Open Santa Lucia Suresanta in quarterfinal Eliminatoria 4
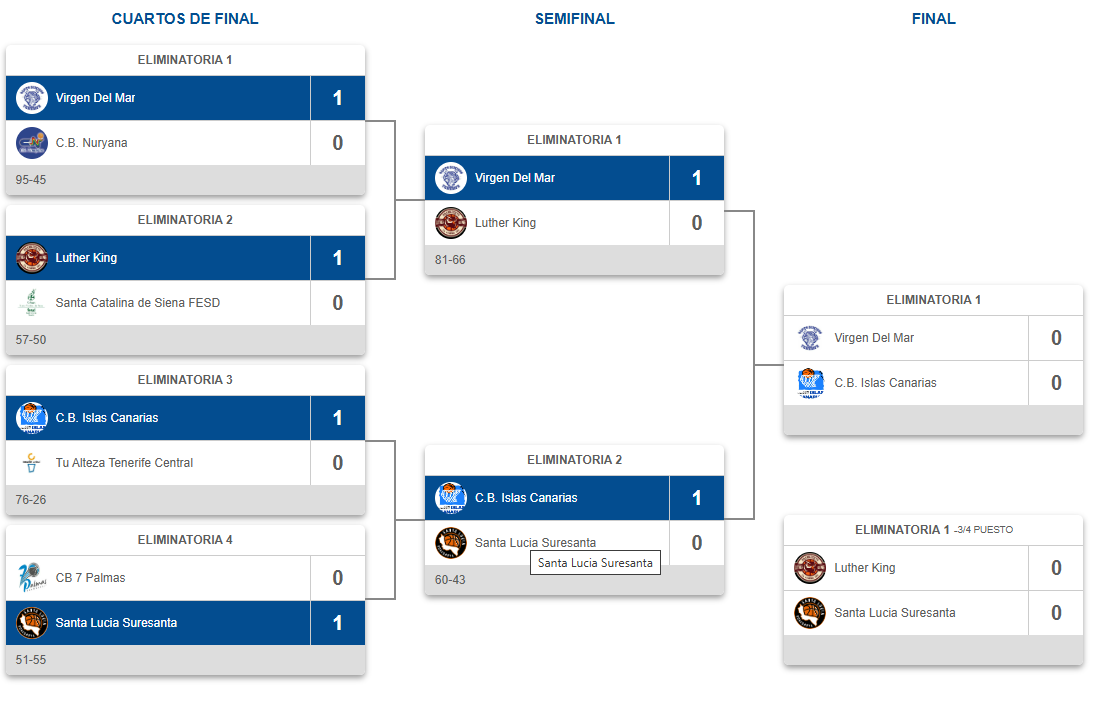Image resolution: width=1097 pixels, height=709 pixels. point(116,623)
